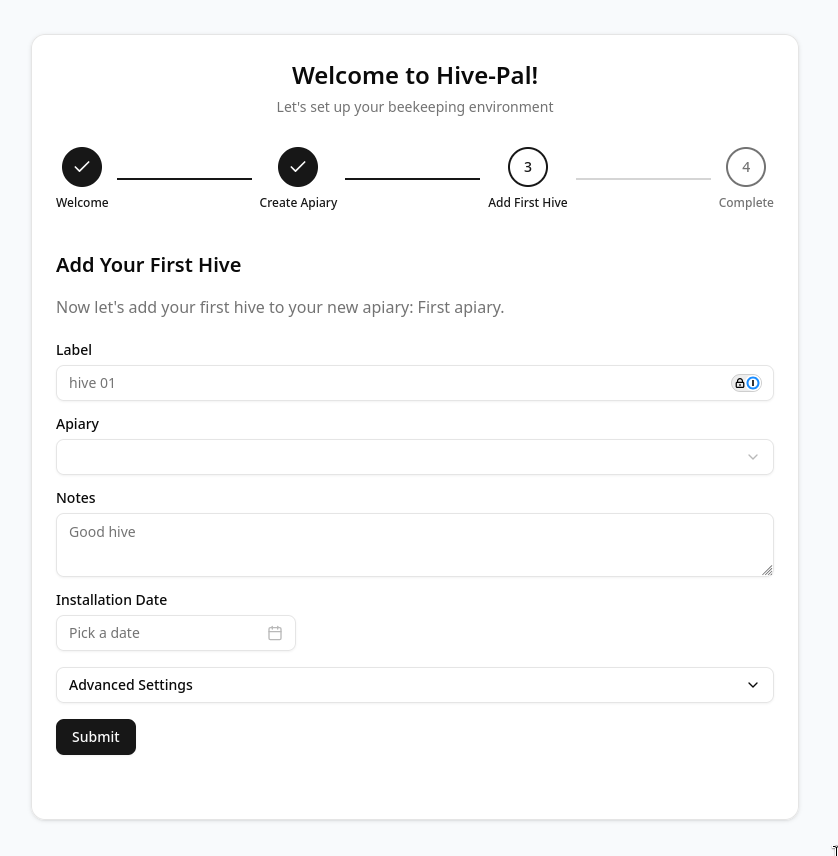The width and height of the screenshot is (838, 856).
Task: Click the "Welcome to Hive-Pal!" heading
Action: [415, 76]
